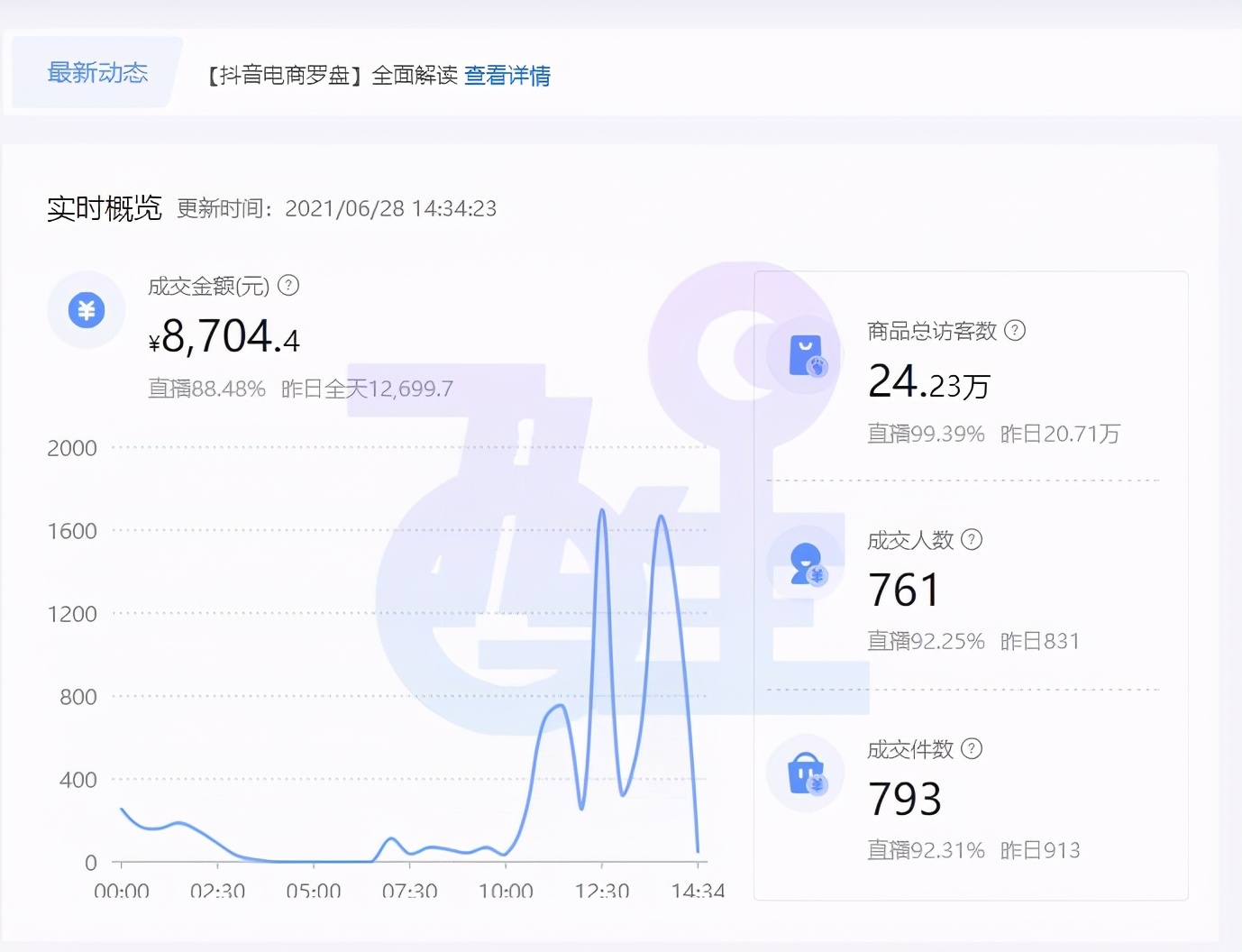Open the 成交金额 help question mark icon
This screenshot has height=952, width=1242.
point(288,286)
